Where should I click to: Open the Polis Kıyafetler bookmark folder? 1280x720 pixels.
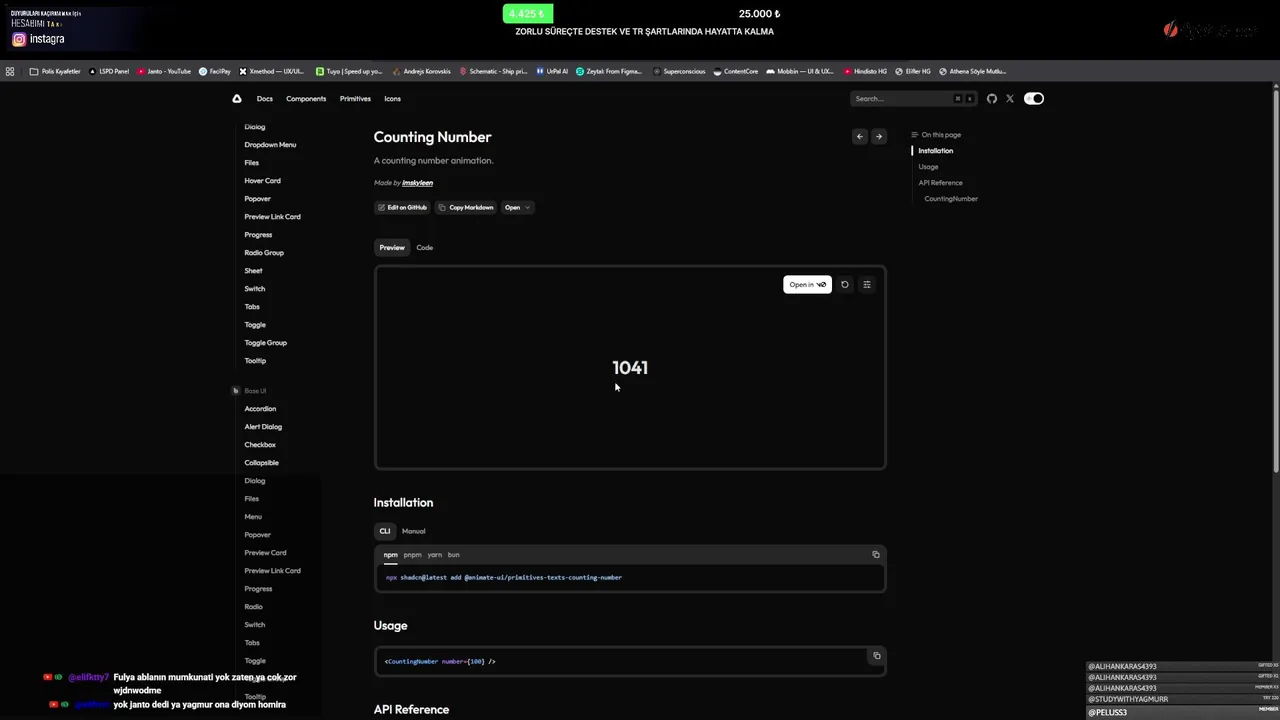(x=55, y=71)
